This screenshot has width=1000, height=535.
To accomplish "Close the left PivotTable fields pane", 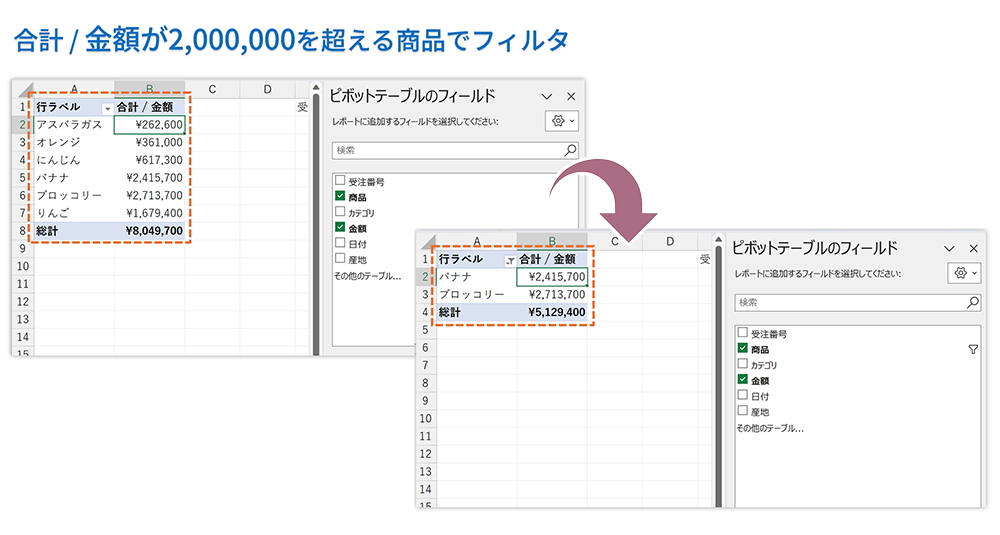I will coord(571,96).
